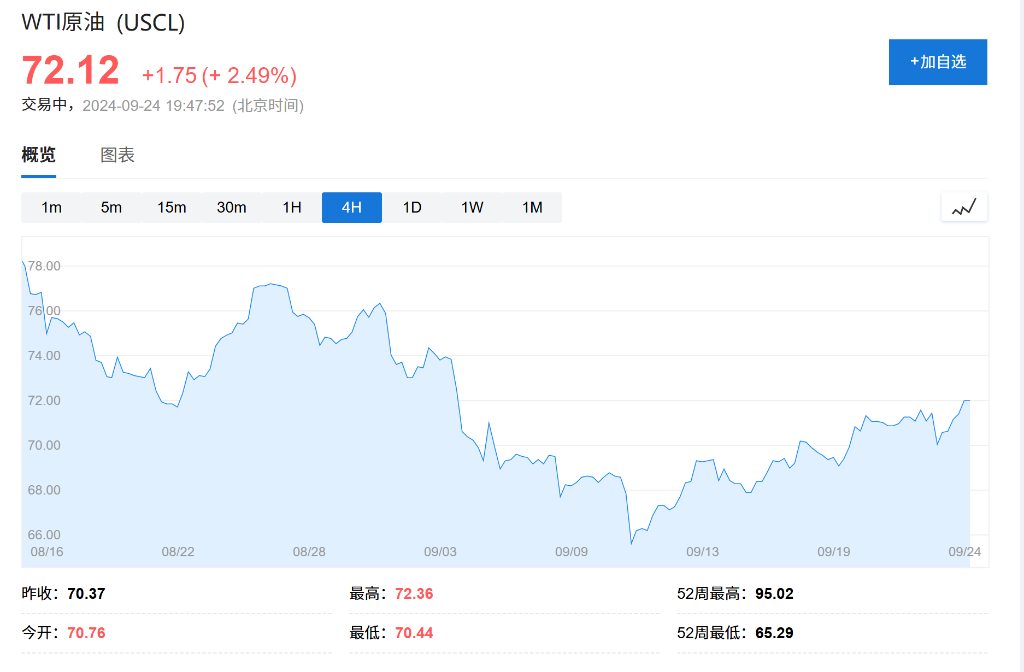Set chart to 30m interval
The height and width of the screenshot is (672, 1024).
click(x=231, y=207)
